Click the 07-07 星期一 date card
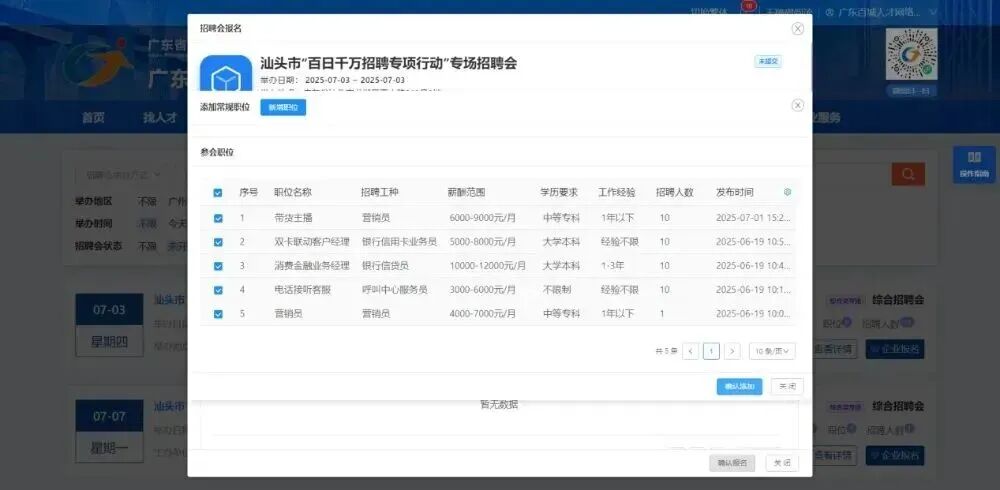 pyautogui.click(x=110, y=432)
